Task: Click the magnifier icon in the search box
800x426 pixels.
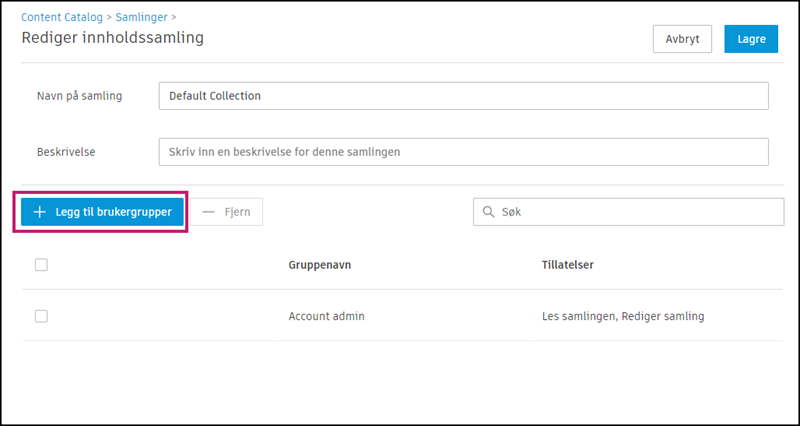Action: pyautogui.click(x=489, y=212)
